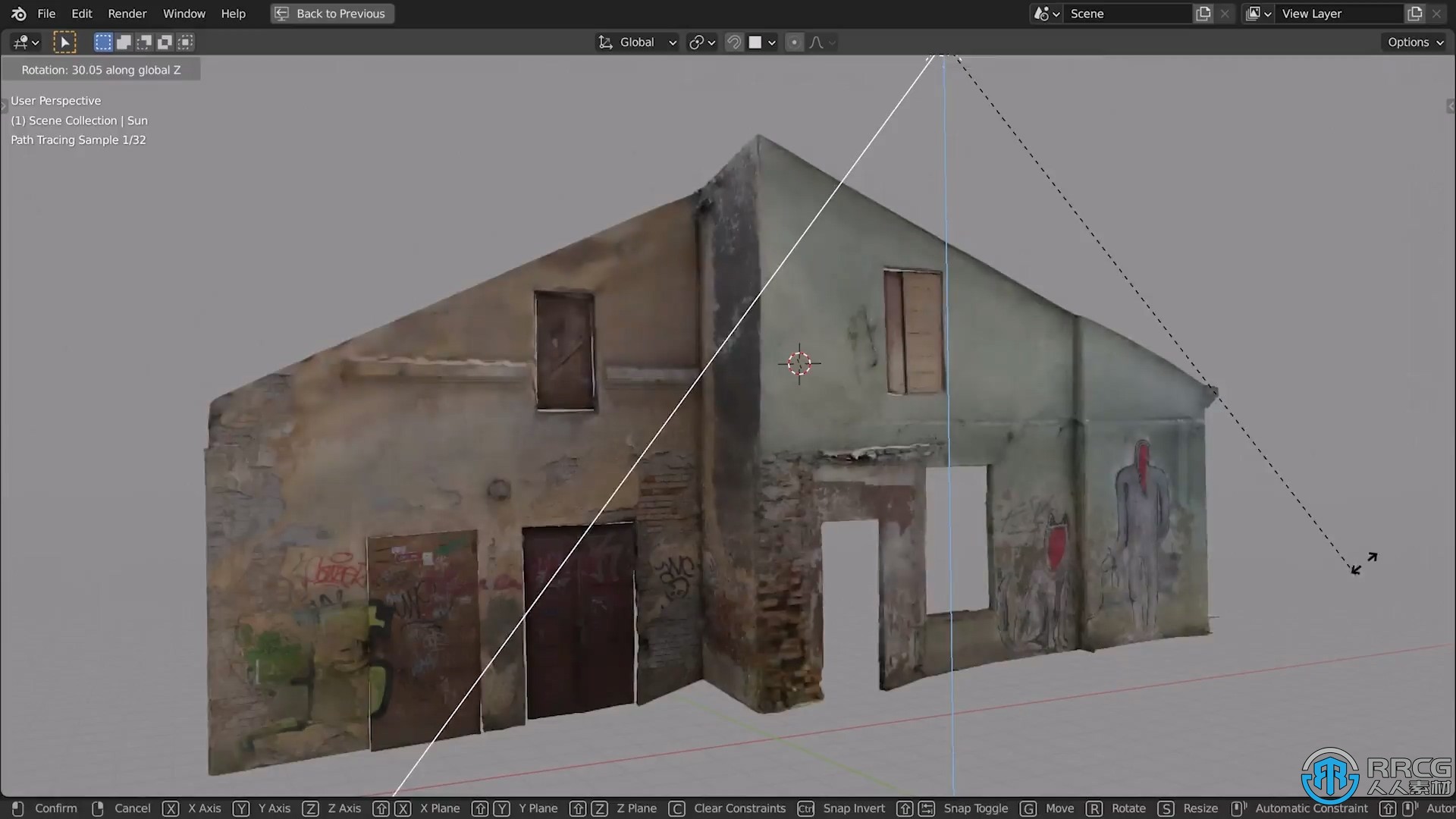Click the Snap toggle icon in header

[735, 42]
